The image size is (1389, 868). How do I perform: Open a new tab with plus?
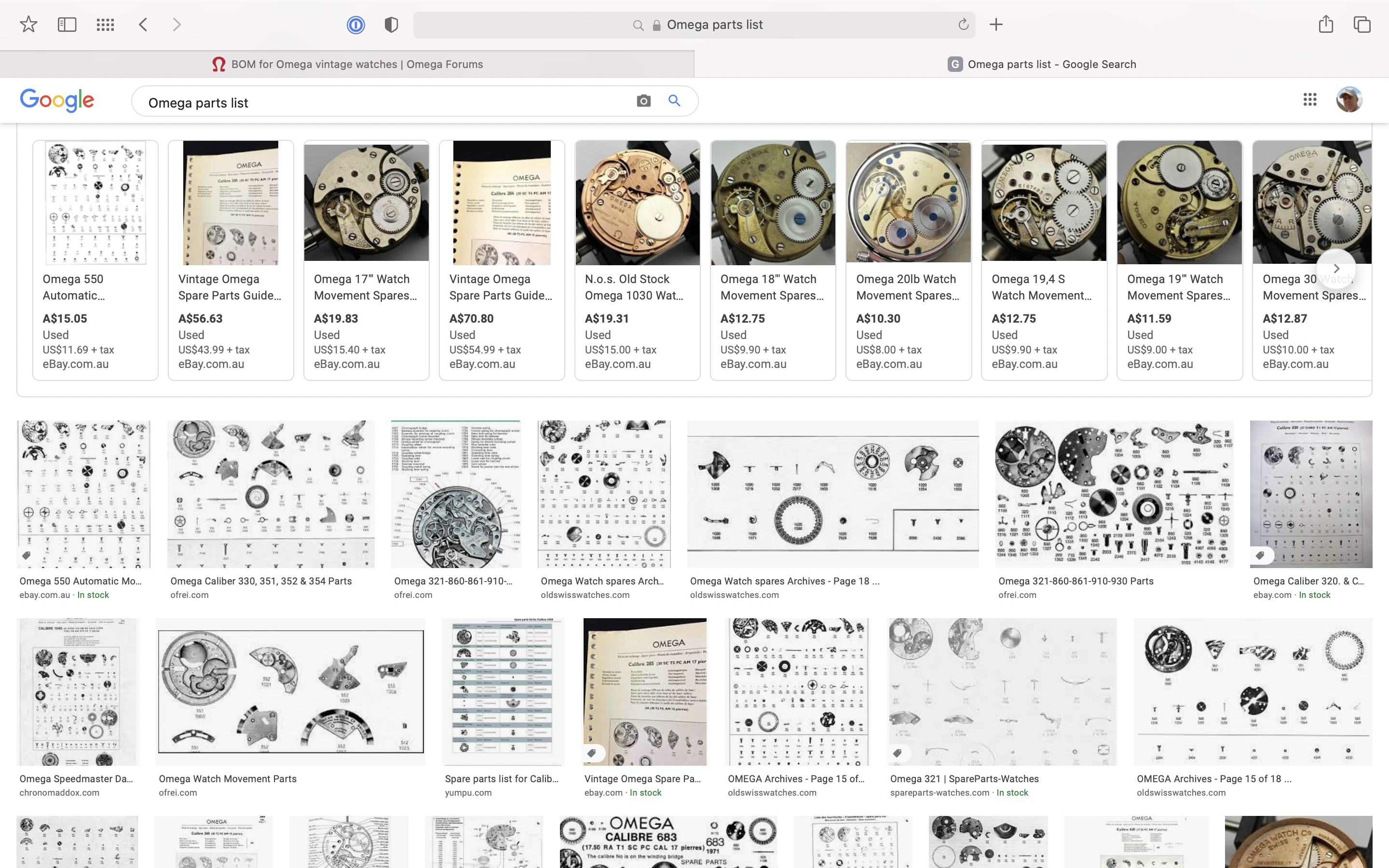[996, 25]
